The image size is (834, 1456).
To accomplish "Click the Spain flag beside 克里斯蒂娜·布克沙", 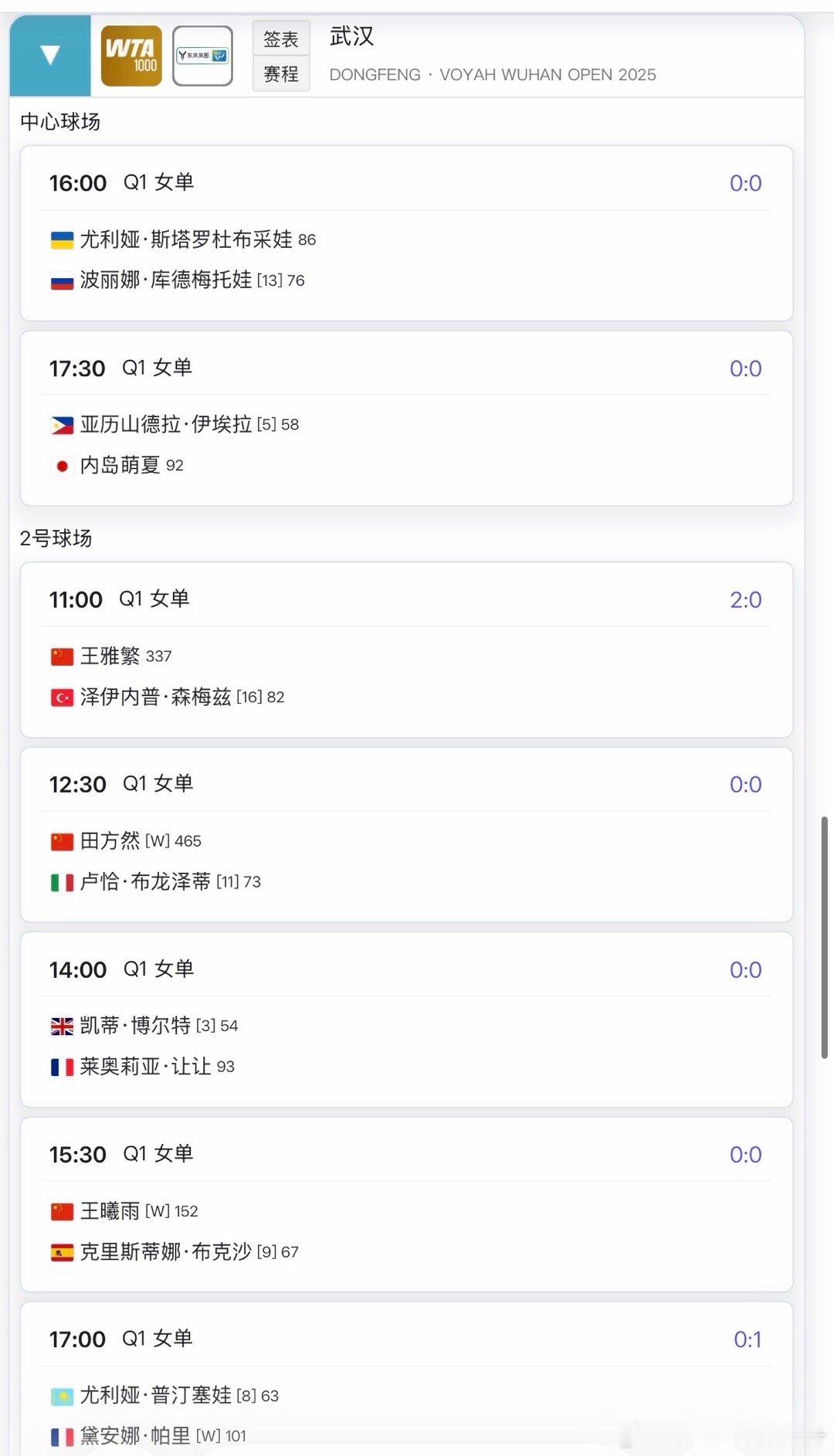I will pyautogui.click(x=62, y=1252).
